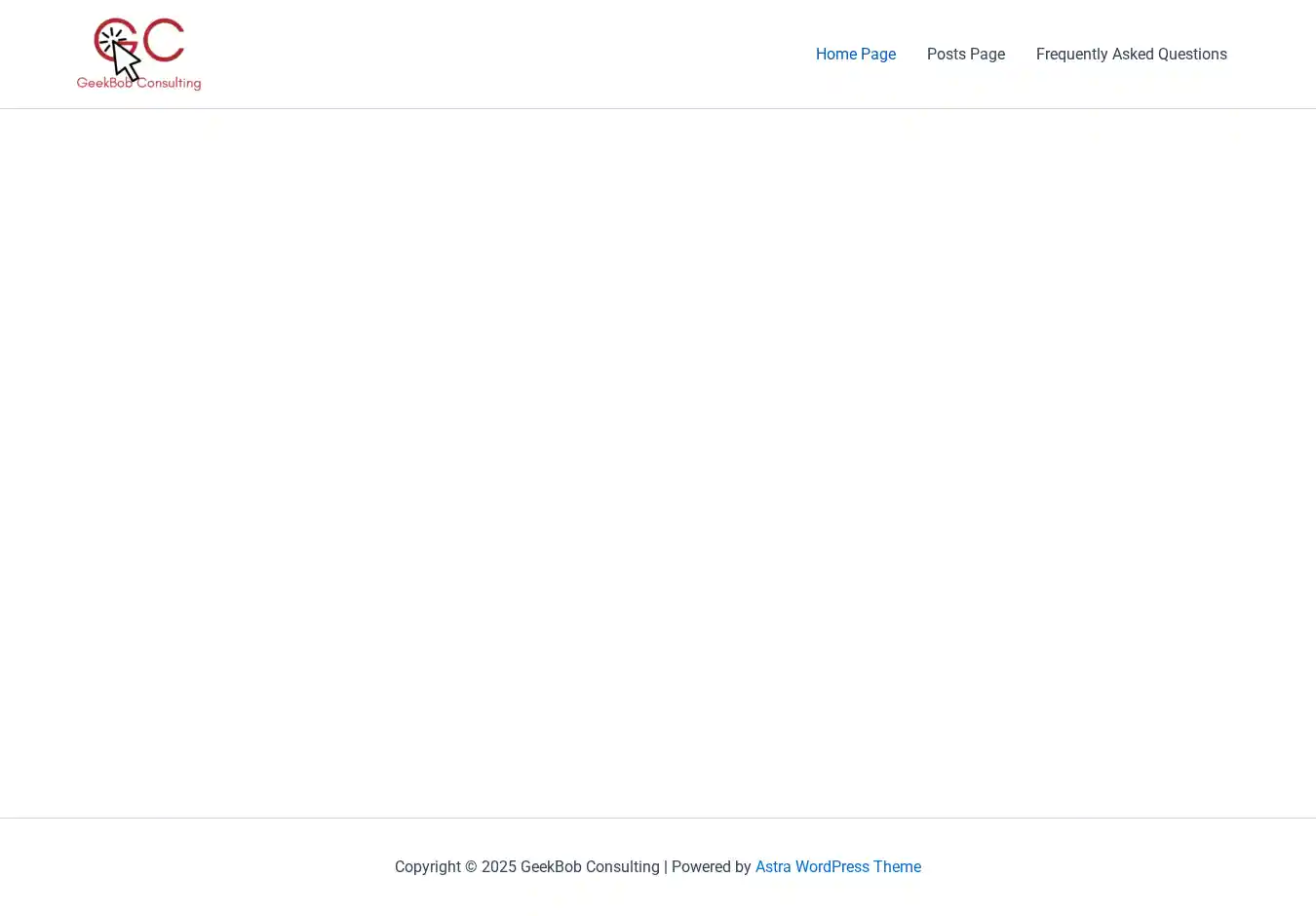Open Frequently Asked Questions from navigation
This screenshot has width=1316, height=916.
click(1131, 55)
